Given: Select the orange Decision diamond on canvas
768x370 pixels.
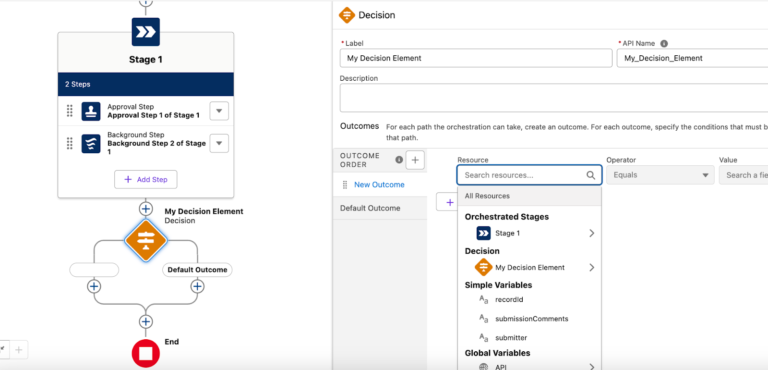Looking at the screenshot, I should (145, 241).
